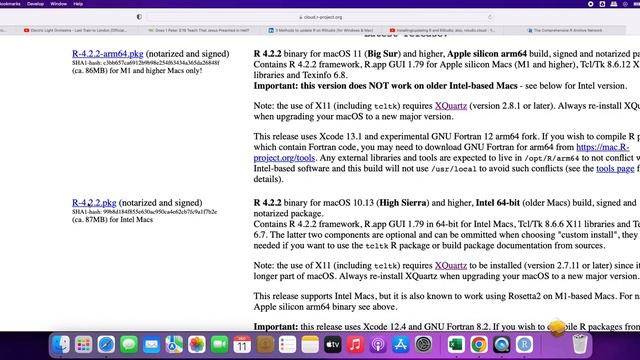Click '(ca. 87MB) for Intel Macs' text
Image resolution: width=640 pixels, height=360 pixels.
(113, 220)
